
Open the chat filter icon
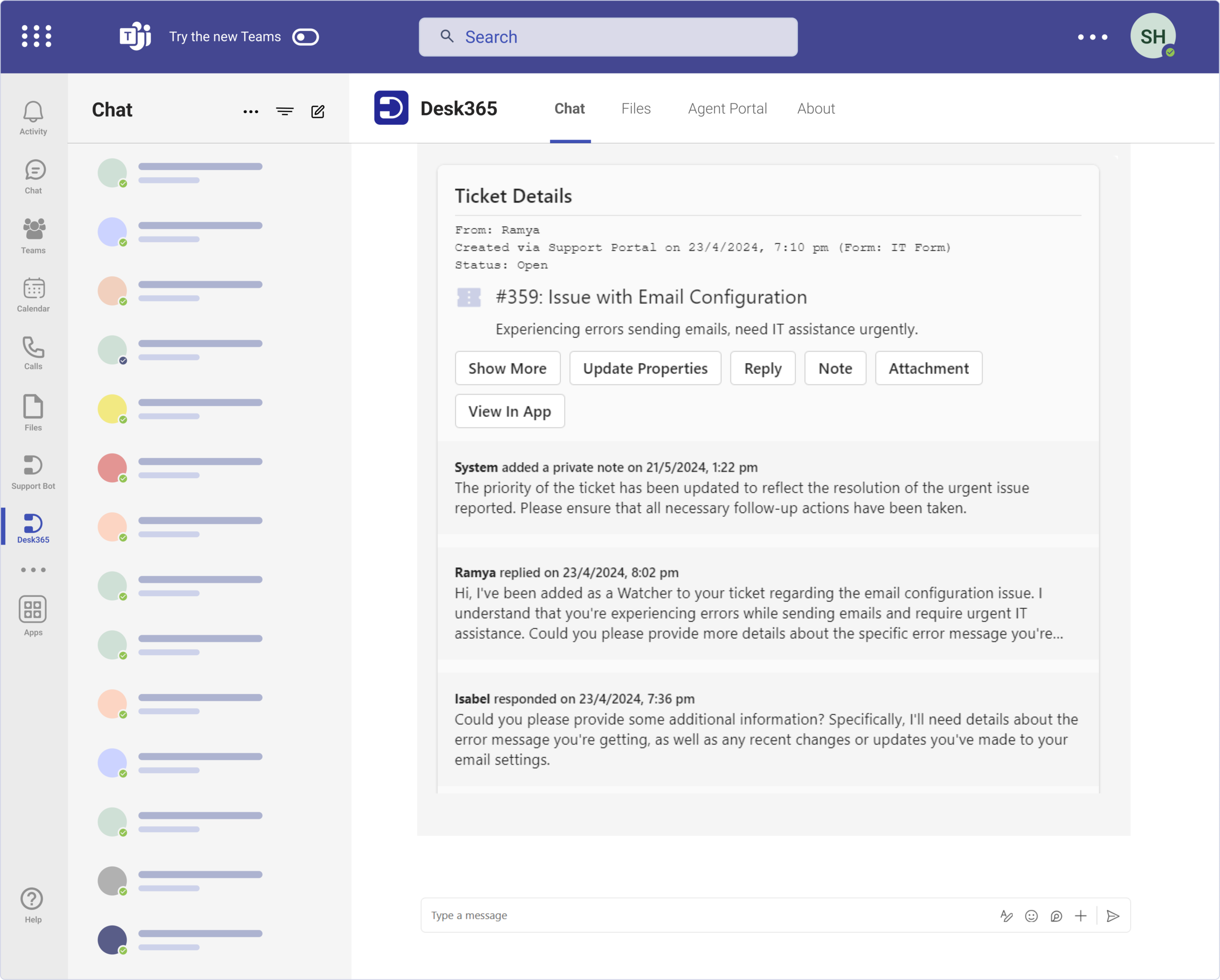285,111
